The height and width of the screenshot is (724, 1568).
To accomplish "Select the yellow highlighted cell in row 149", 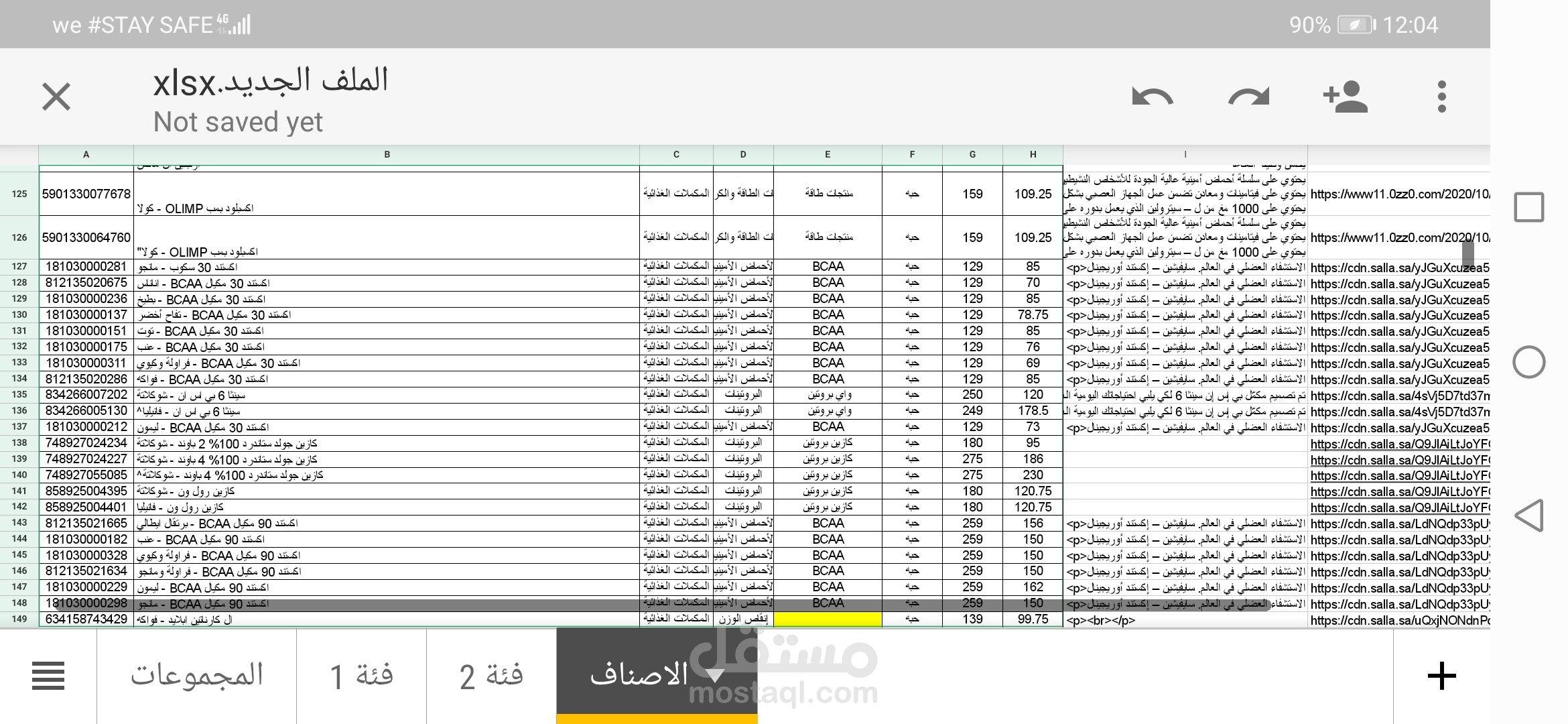I will point(828,619).
